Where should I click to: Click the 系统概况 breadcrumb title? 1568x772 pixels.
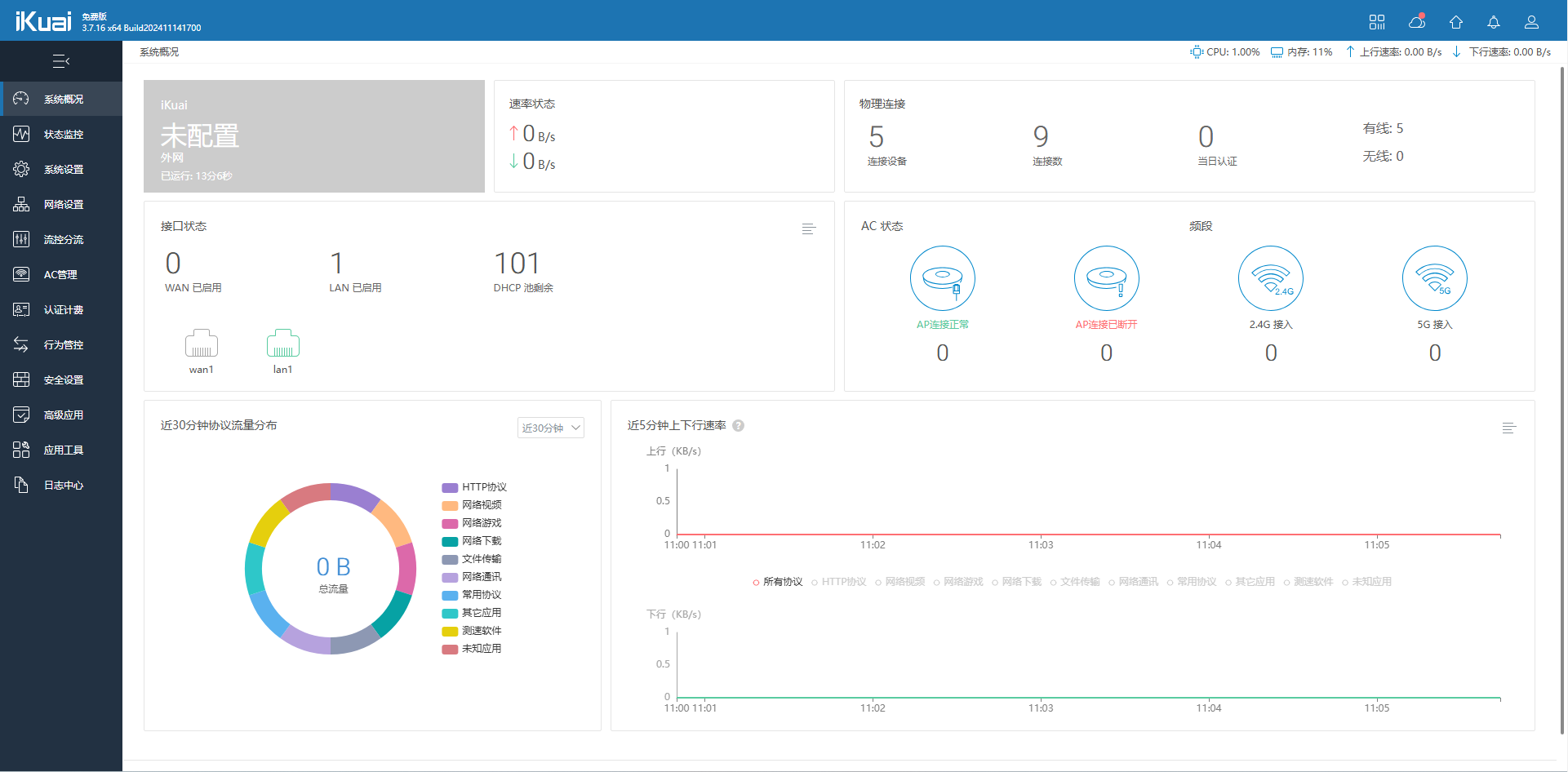click(159, 51)
